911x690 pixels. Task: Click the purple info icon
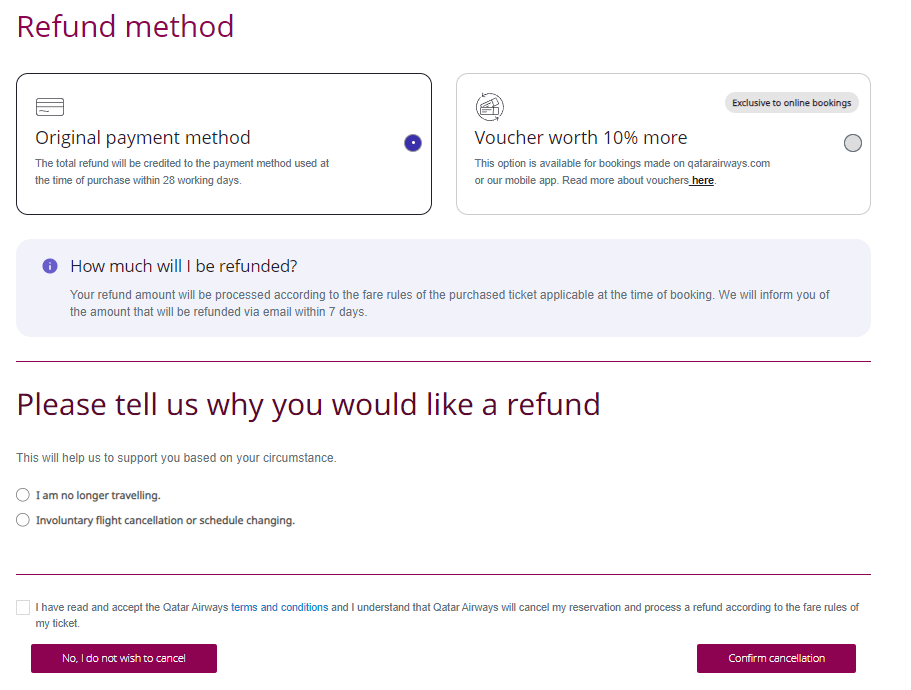(50, 266)
